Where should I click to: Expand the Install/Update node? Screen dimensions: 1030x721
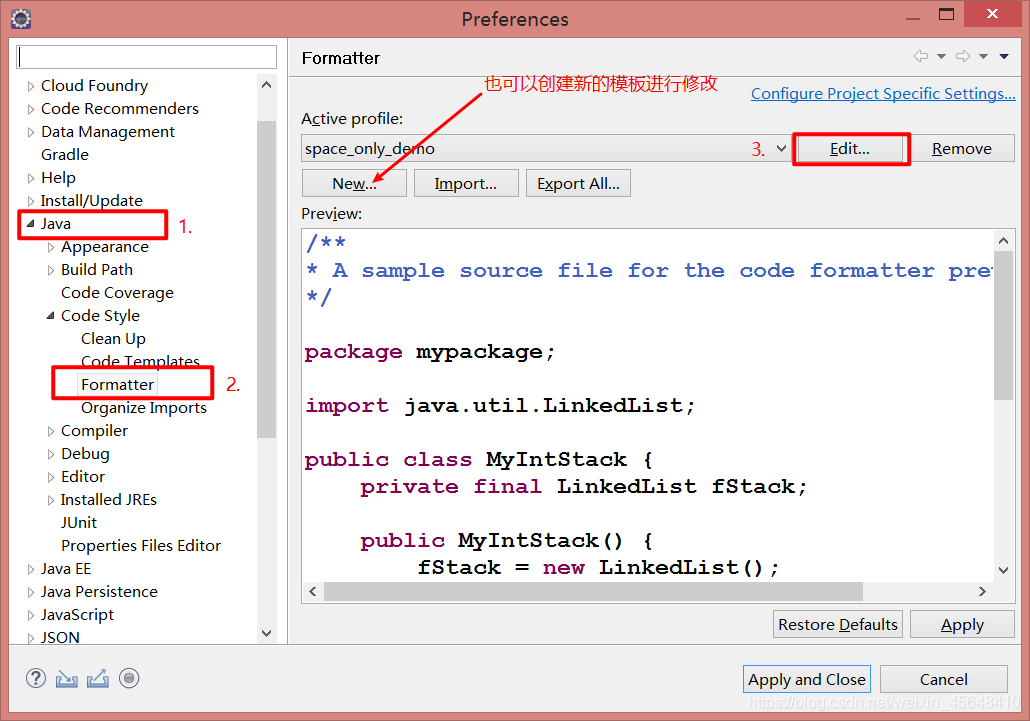click(31, 201)
